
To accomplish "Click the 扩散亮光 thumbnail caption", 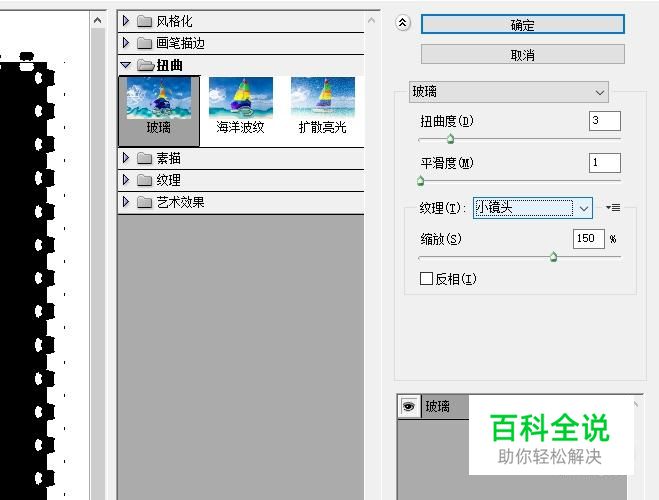I will click(x=322, y=127).
